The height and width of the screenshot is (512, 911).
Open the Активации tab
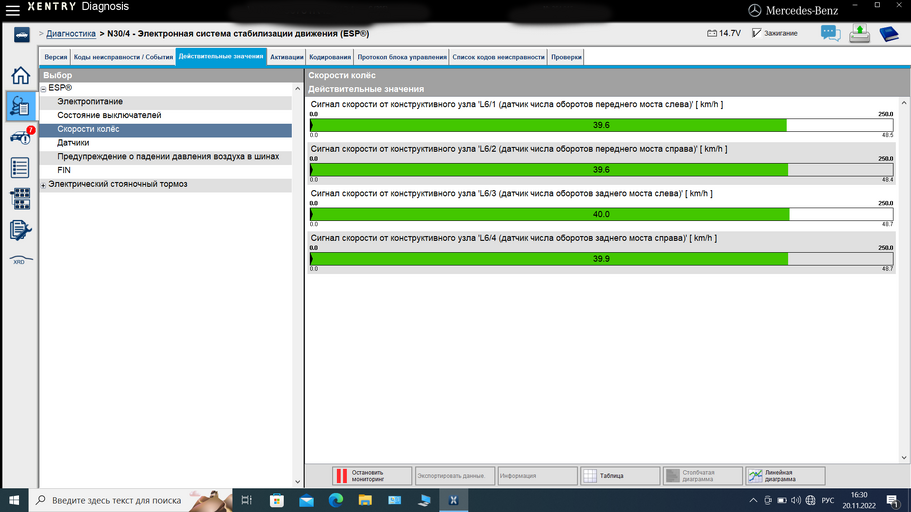[x=286, y=57]
